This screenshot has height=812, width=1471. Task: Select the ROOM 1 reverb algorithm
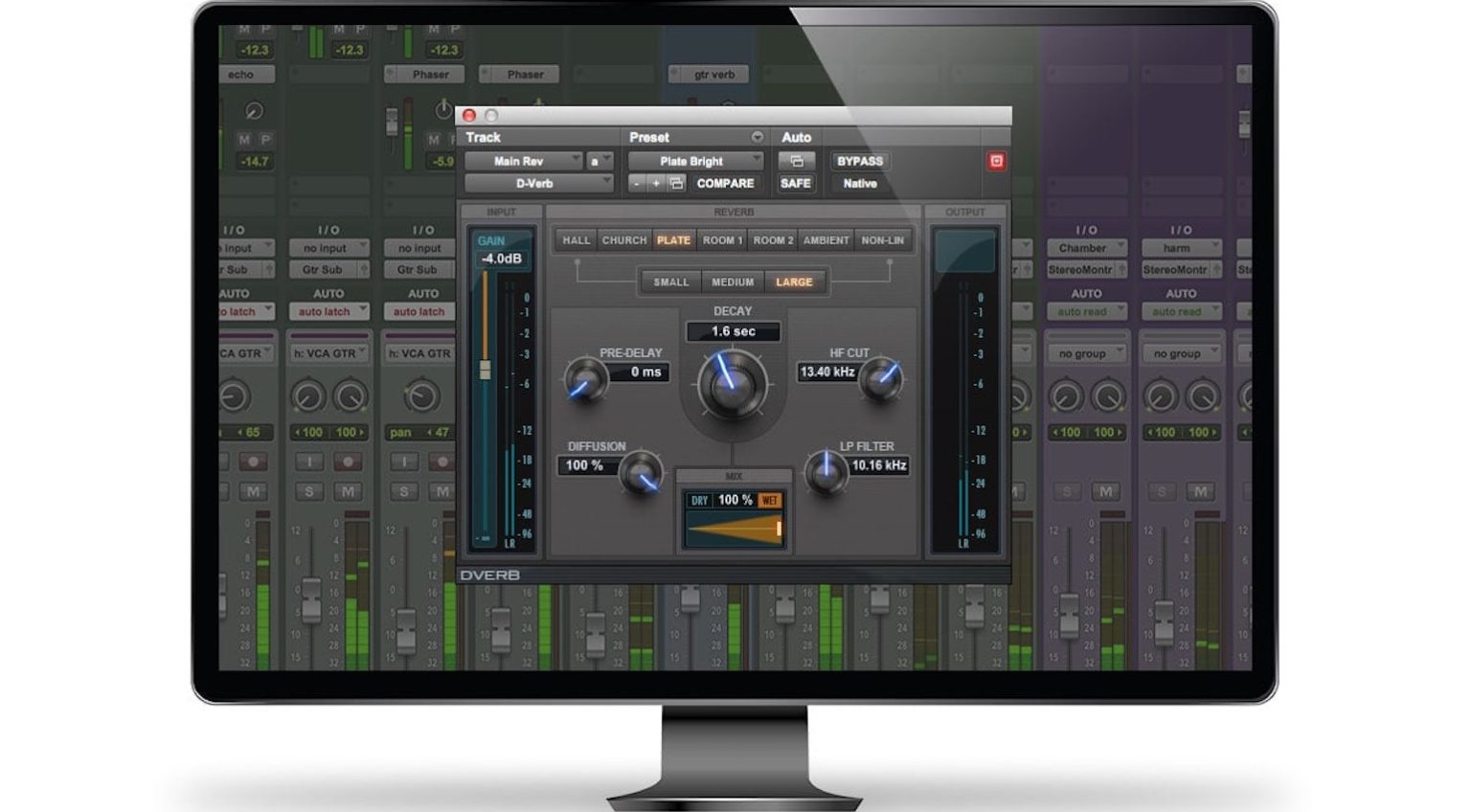click(722, 240)
